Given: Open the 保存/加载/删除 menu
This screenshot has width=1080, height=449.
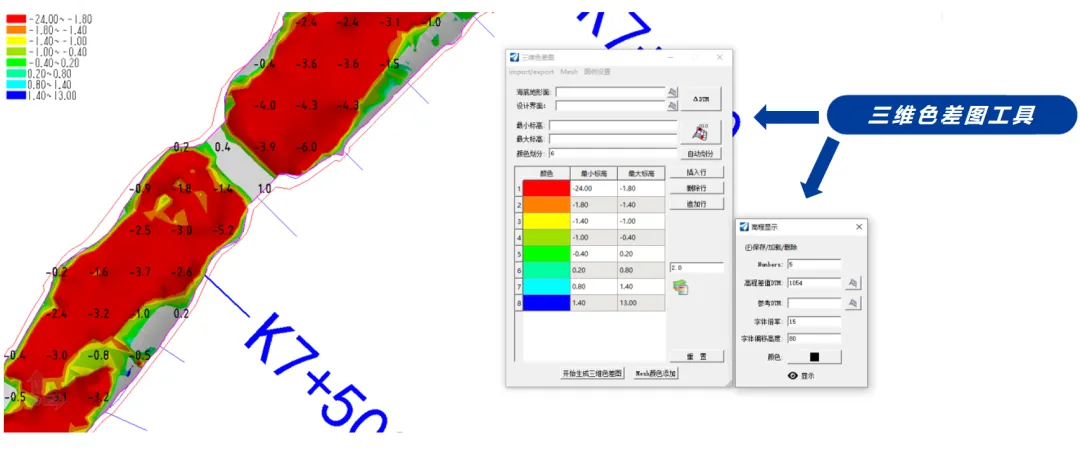Looking at the screenshot, I should 772,247.
